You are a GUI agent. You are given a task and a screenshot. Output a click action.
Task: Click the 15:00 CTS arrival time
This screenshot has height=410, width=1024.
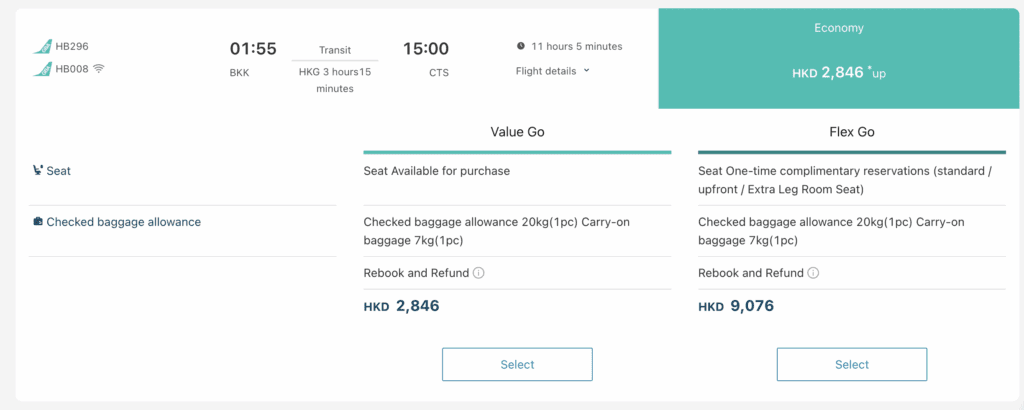click(425, 49)
